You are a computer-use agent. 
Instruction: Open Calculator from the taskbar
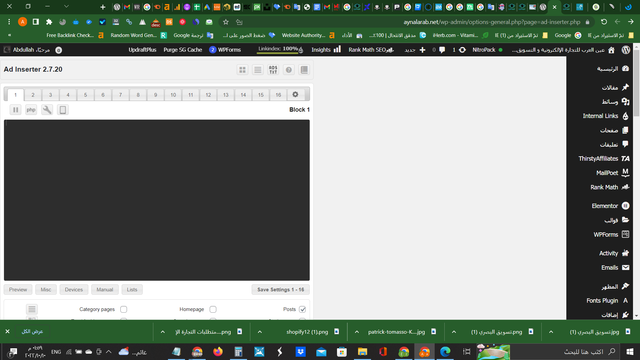238,352
